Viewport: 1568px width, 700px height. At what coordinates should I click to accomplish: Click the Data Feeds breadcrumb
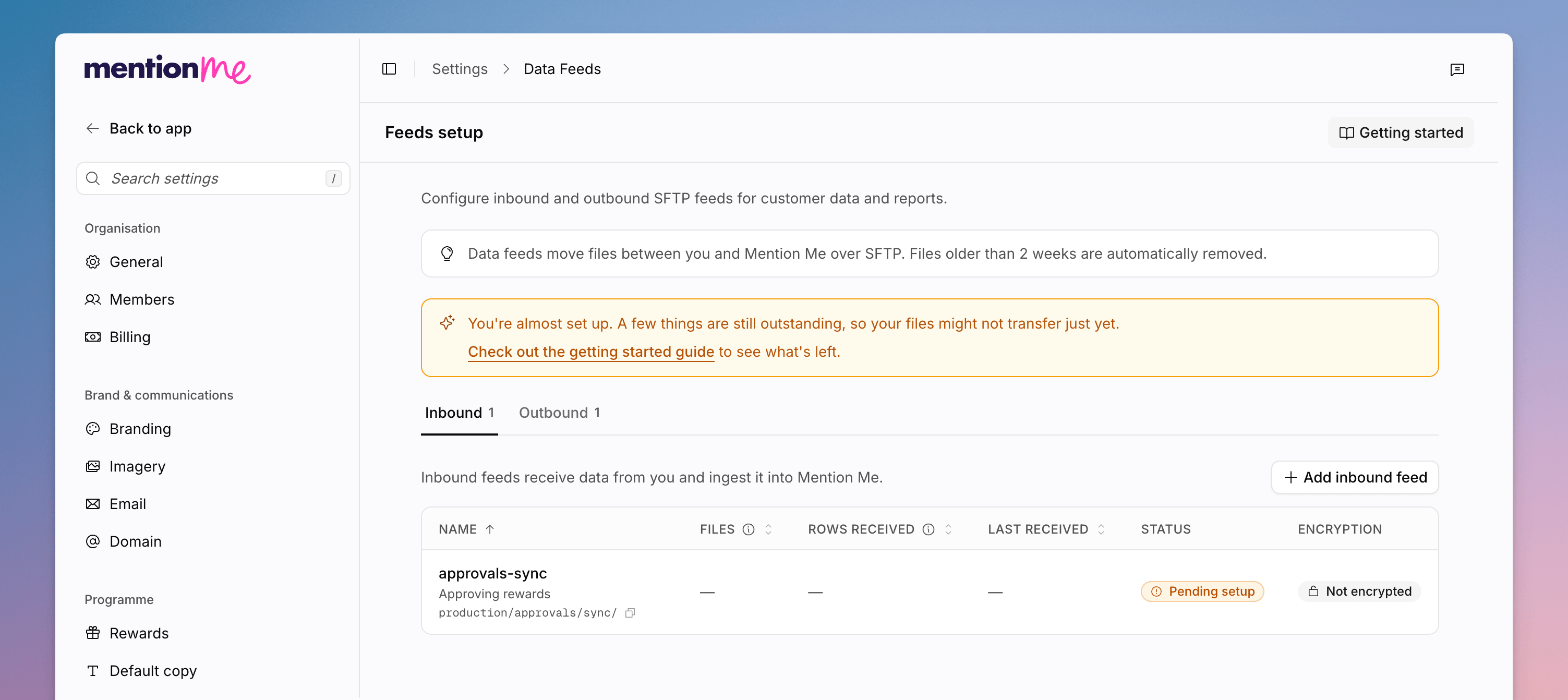(562, 69)
